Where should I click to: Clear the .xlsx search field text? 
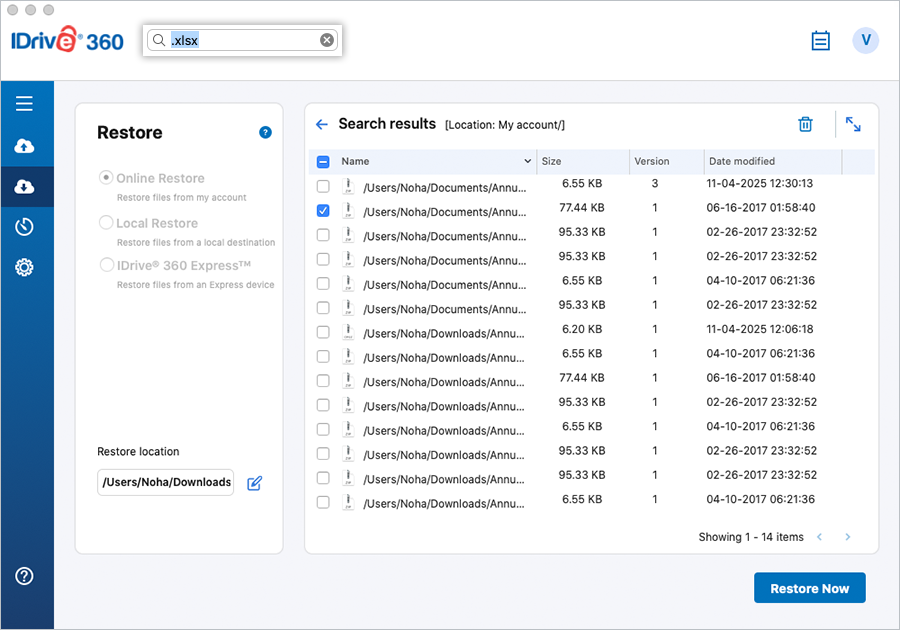point(327,40)
